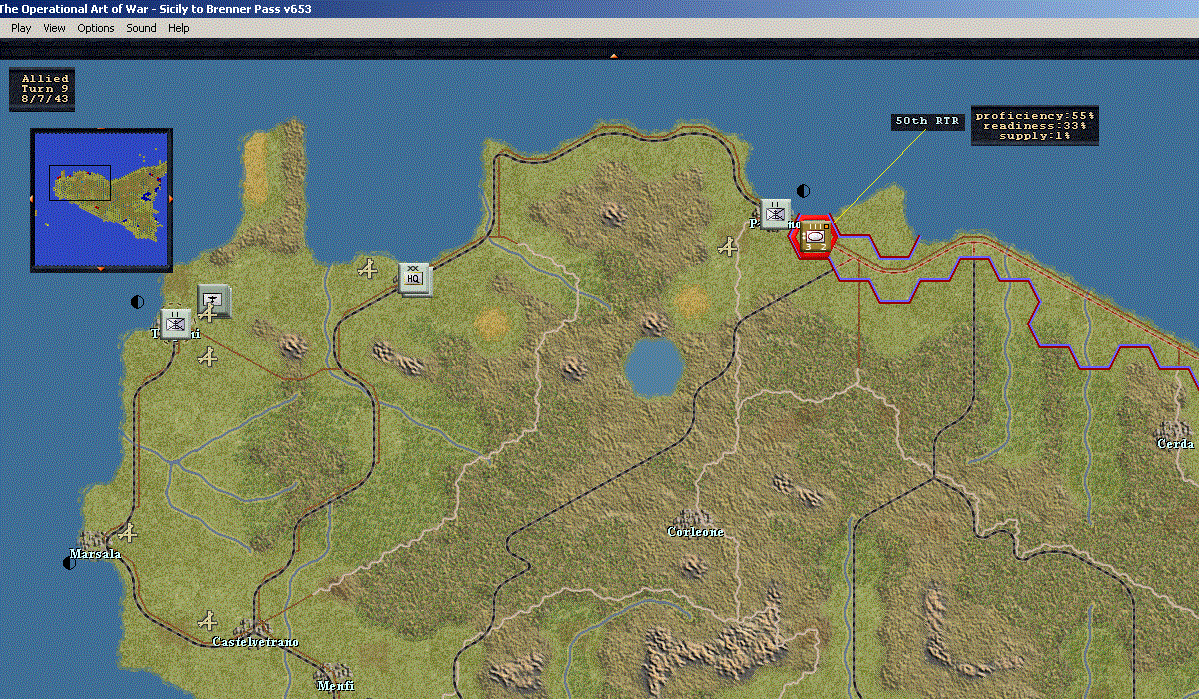Click the Allied Turn 9 info panel
This screenshot has width=1199, height=699.
pos(42,89)
